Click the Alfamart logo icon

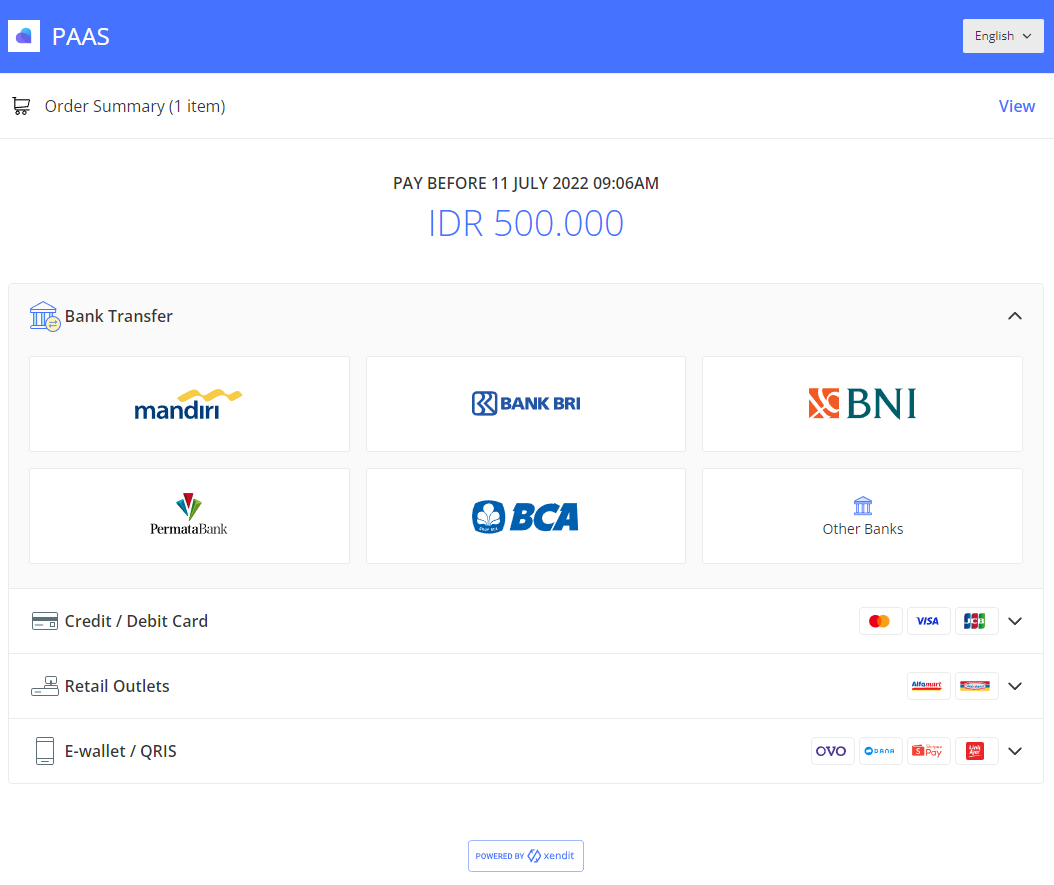tap(928, 686)
